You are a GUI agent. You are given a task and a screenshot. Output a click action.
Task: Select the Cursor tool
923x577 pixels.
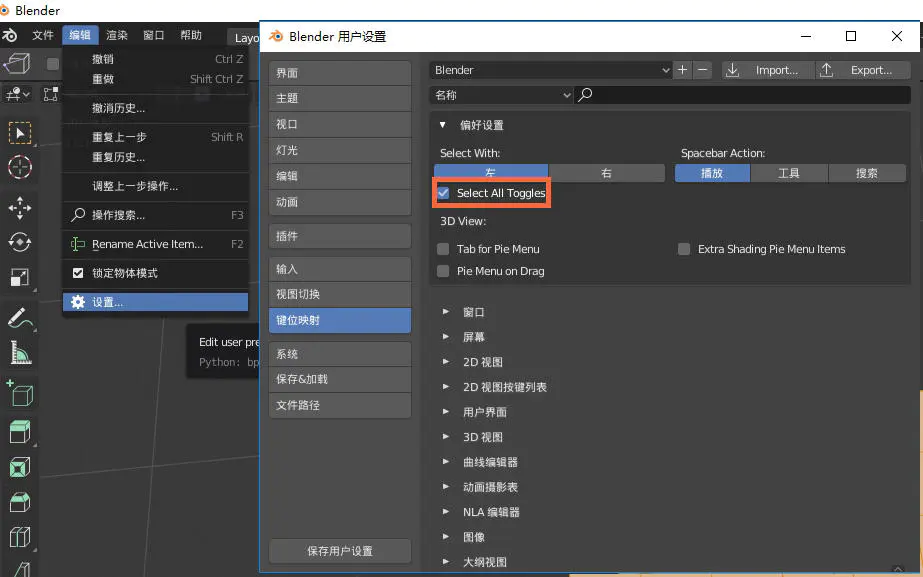point(19,167)
